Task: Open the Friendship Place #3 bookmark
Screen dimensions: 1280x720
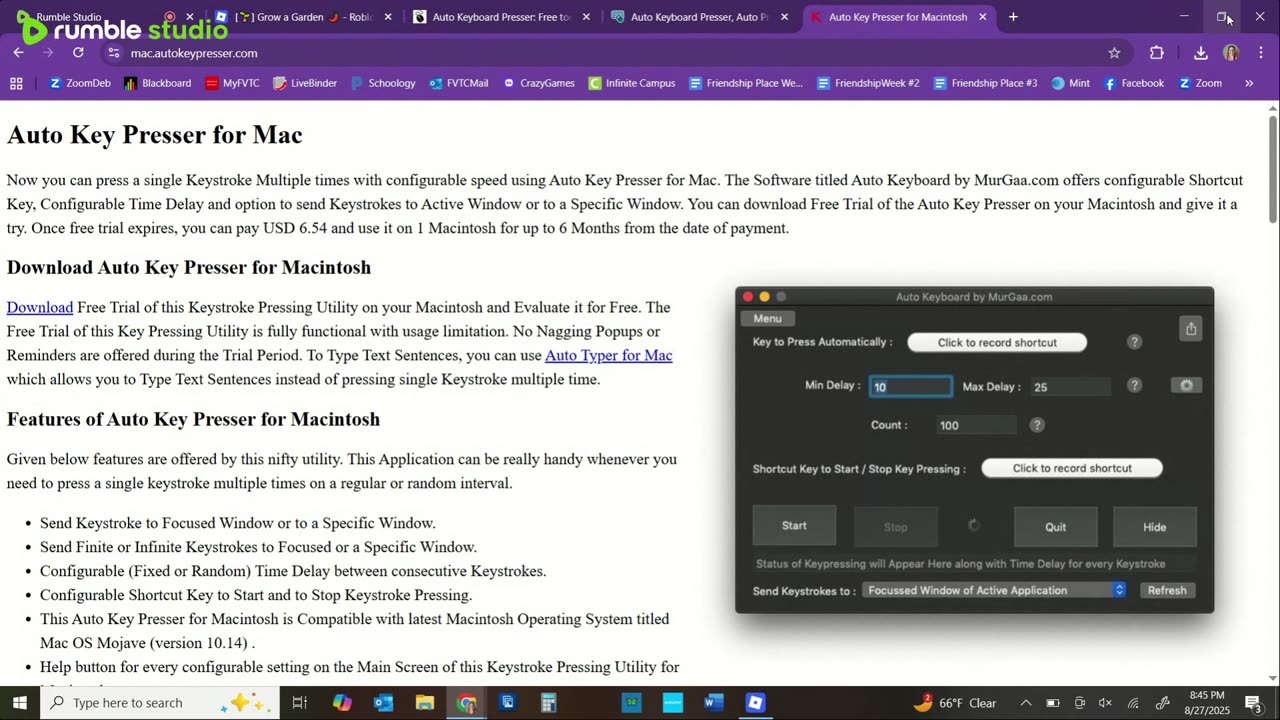Action: coord(985,83)
